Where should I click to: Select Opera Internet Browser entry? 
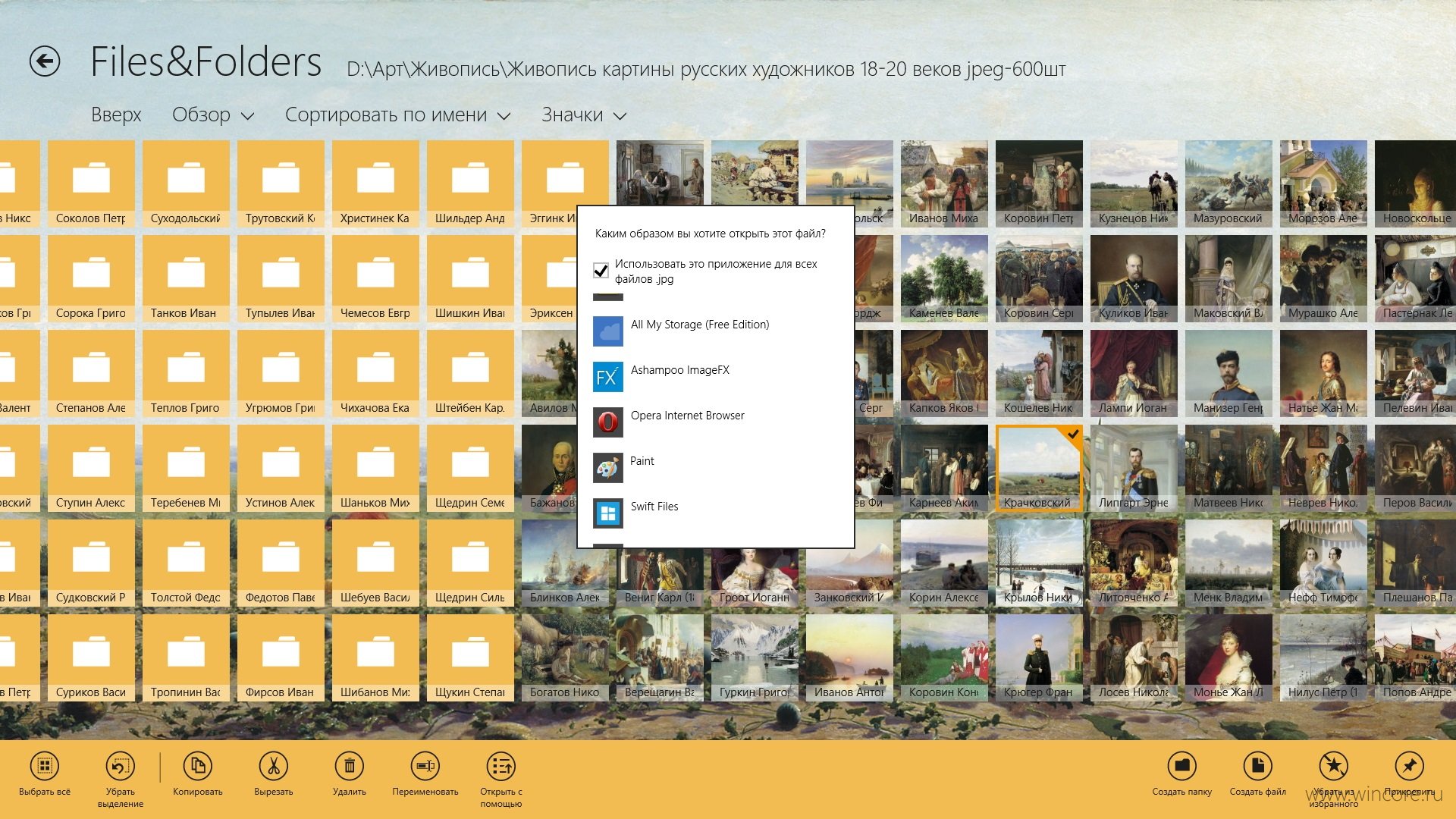pos(688,416)
